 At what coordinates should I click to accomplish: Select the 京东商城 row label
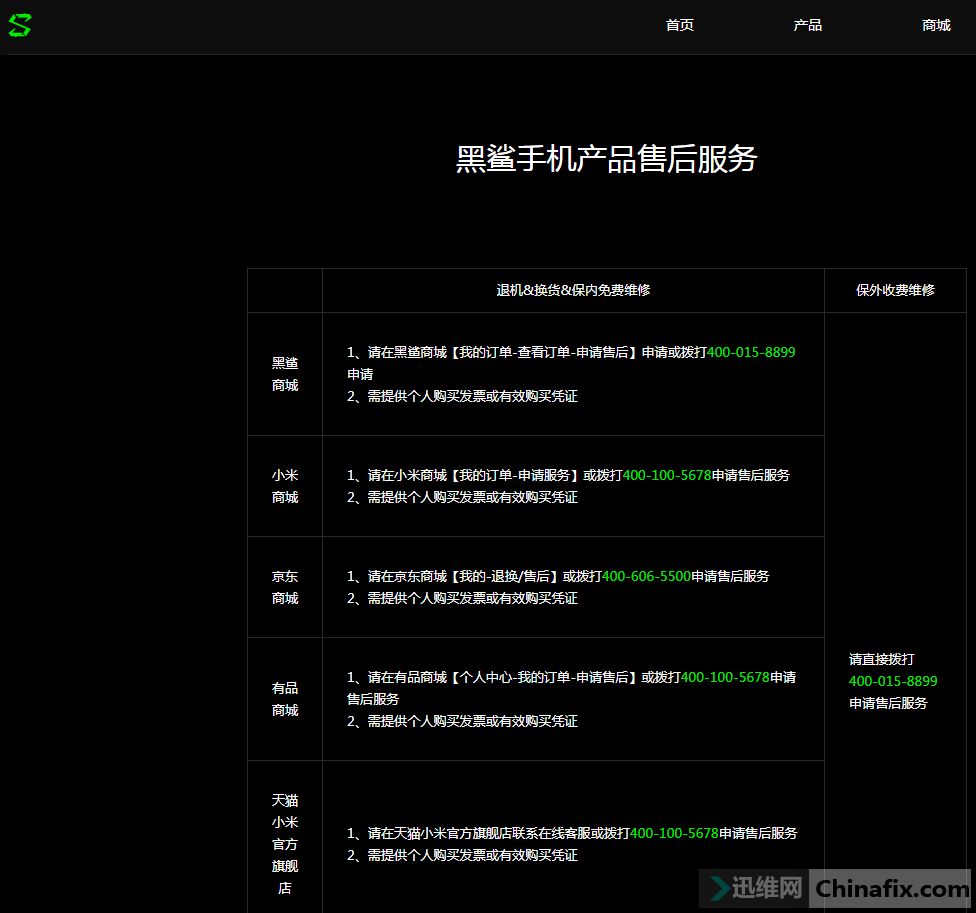[285, 587]
